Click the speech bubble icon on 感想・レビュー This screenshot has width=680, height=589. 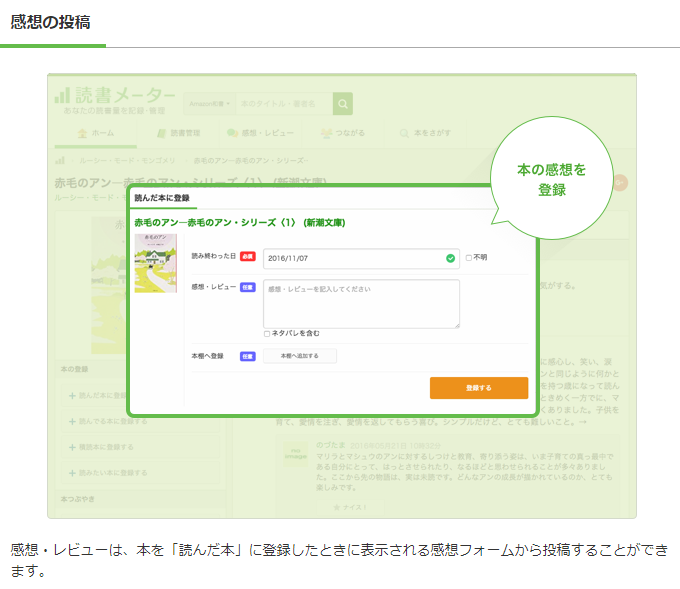(x=232, y=133)
